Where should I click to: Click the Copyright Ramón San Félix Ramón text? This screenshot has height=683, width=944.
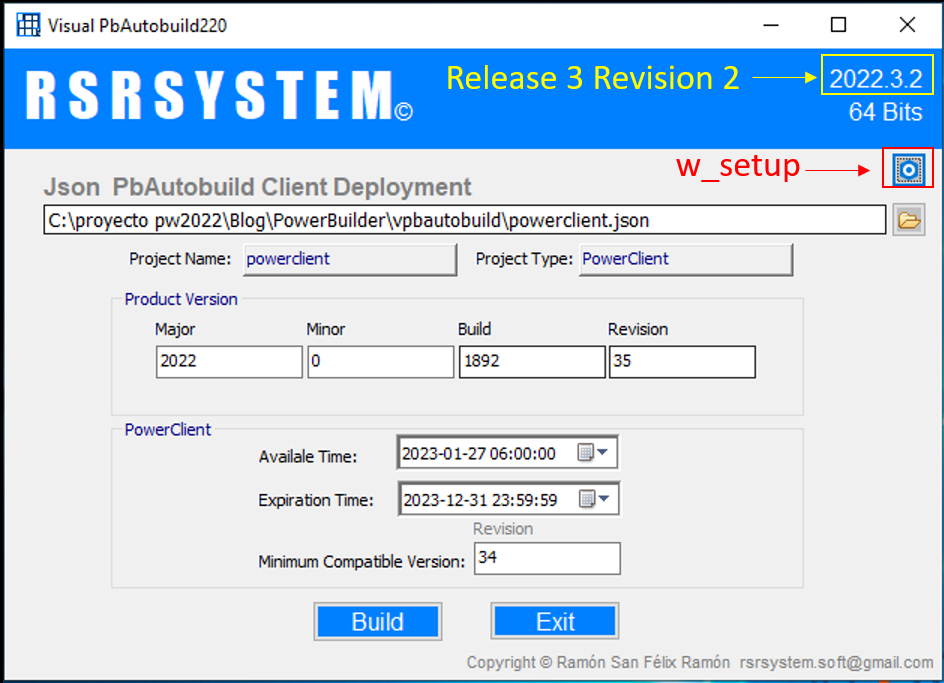(598, 663)
